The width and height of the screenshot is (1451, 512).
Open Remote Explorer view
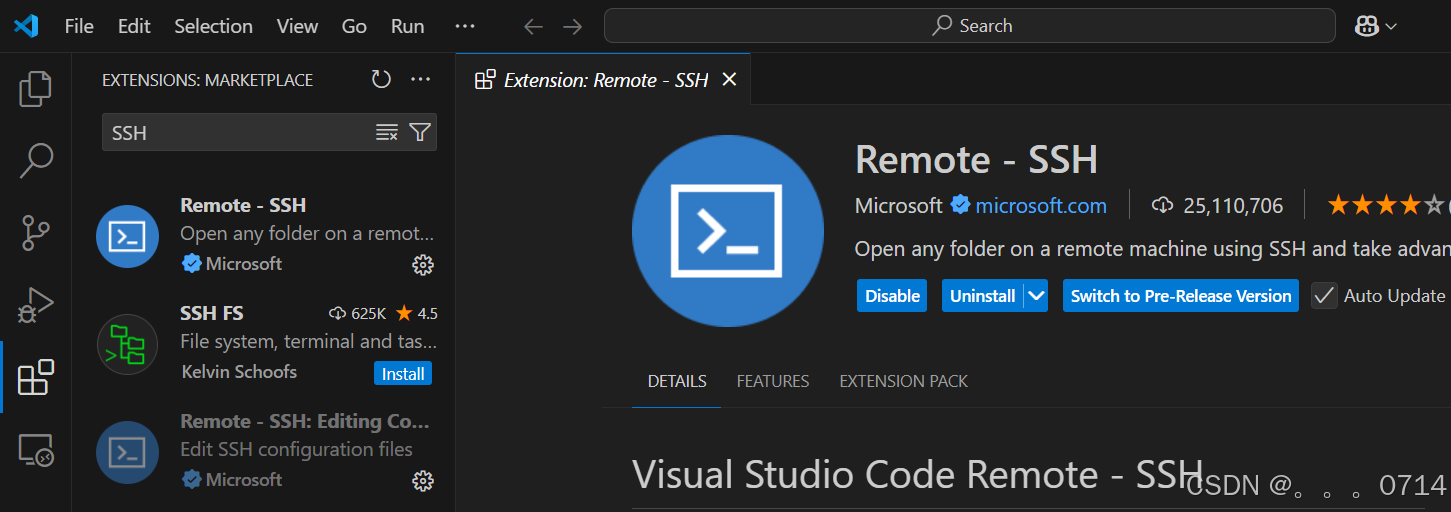click(36, 450)
